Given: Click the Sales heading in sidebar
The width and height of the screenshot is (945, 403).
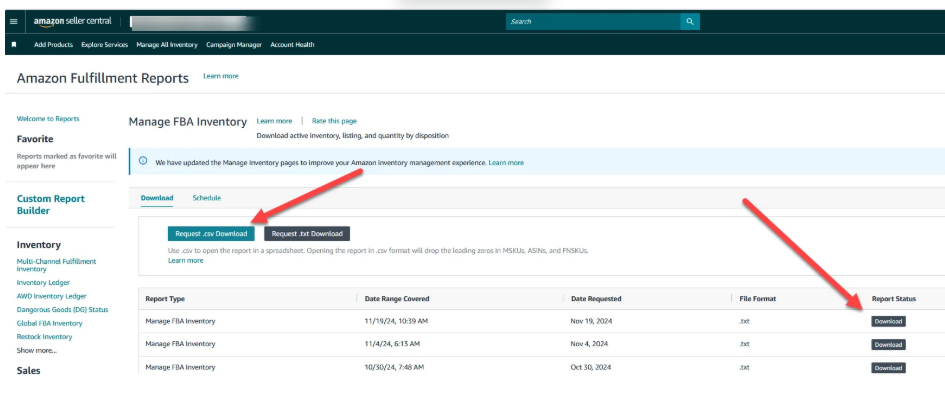Looking at the screenshot, I should [28, 370].
